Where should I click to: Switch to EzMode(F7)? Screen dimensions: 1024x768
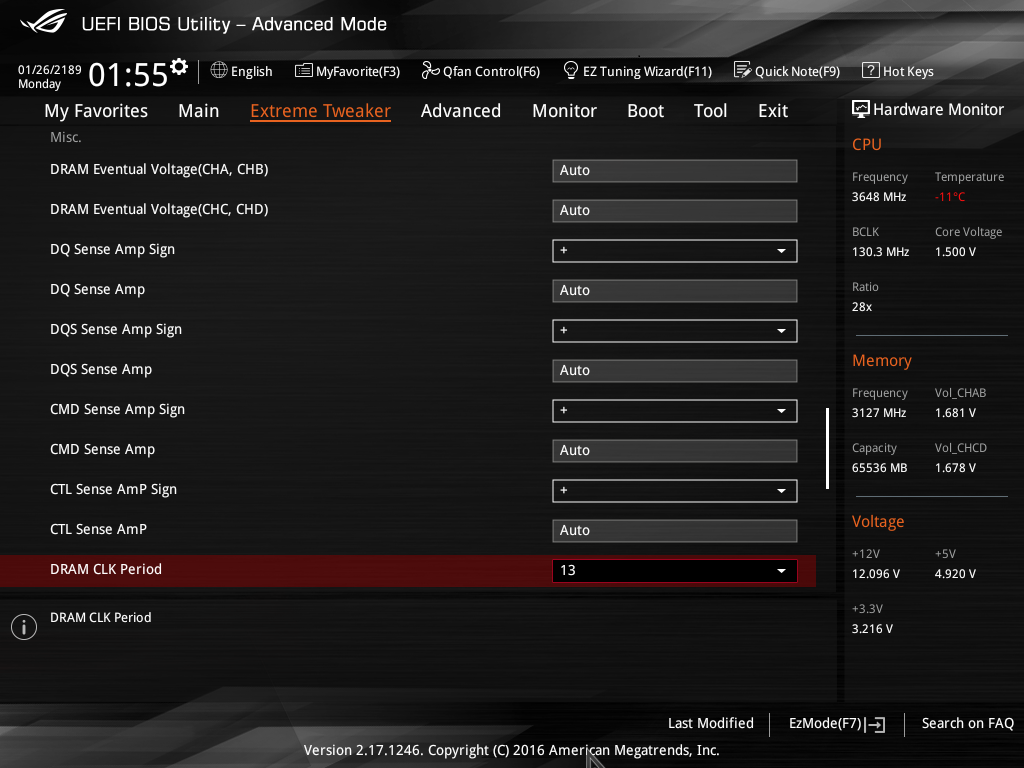pyautogui.click(x=836, y=723)
